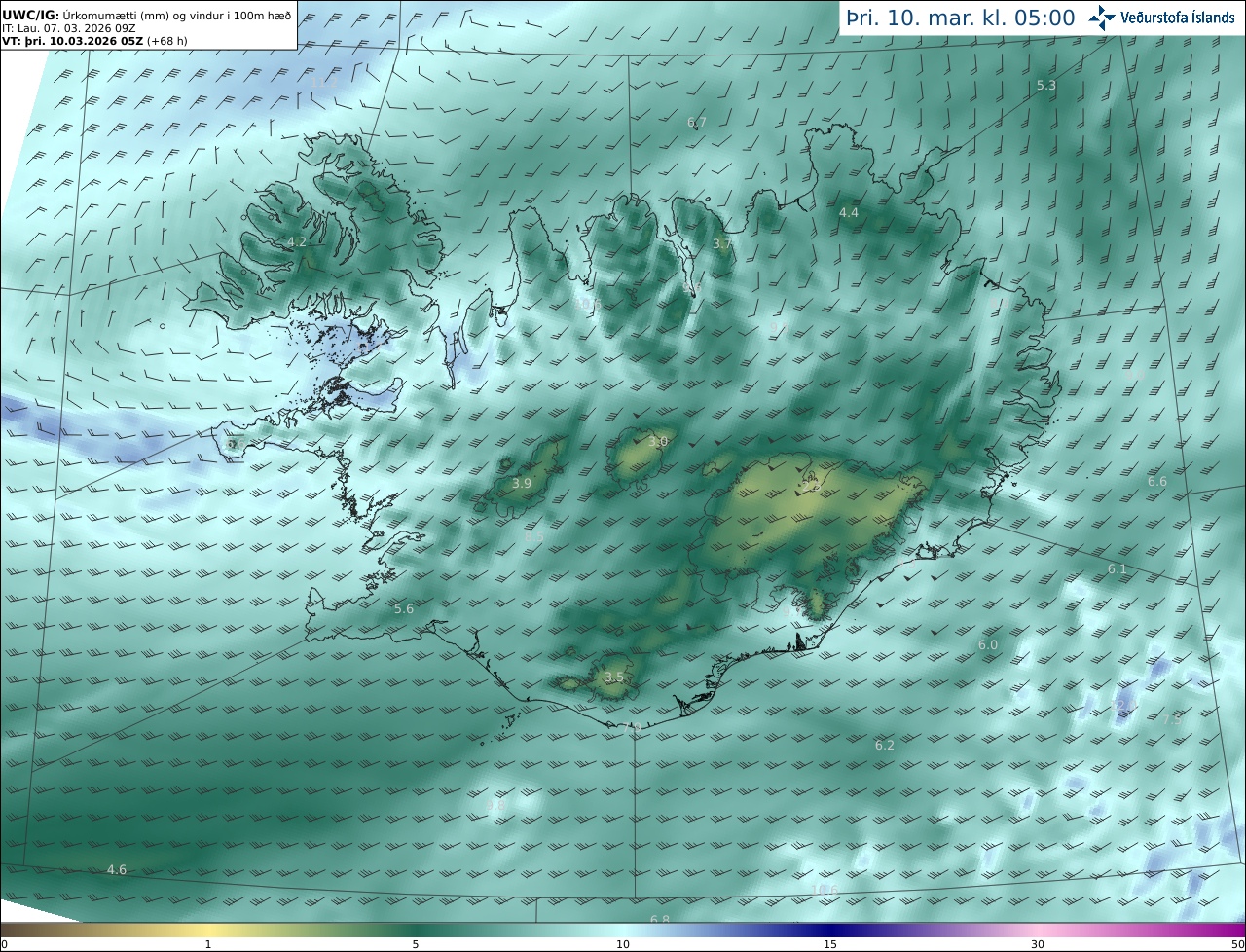Click the map value 6.1 southeast of Iceland
The image size is (1246, 952).
pyautogui.click(x=1117, y=569)
